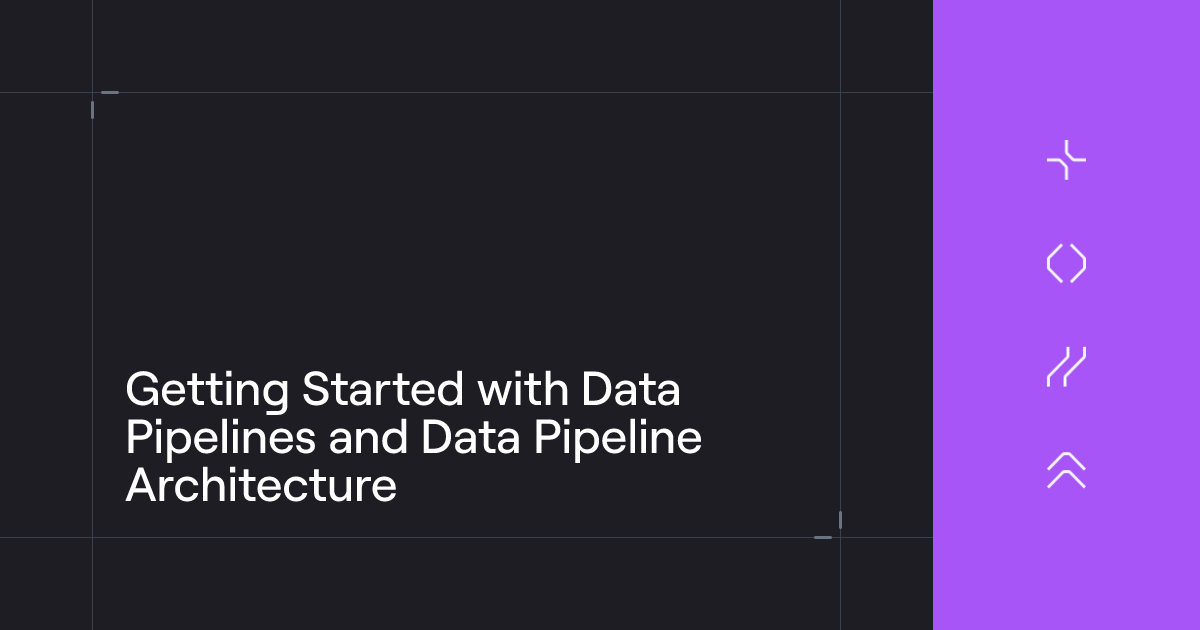This screenshot has height=630, width=1200.
Task: Click the bottom-right horizontal corner dash mark
Action: [823, 537]
